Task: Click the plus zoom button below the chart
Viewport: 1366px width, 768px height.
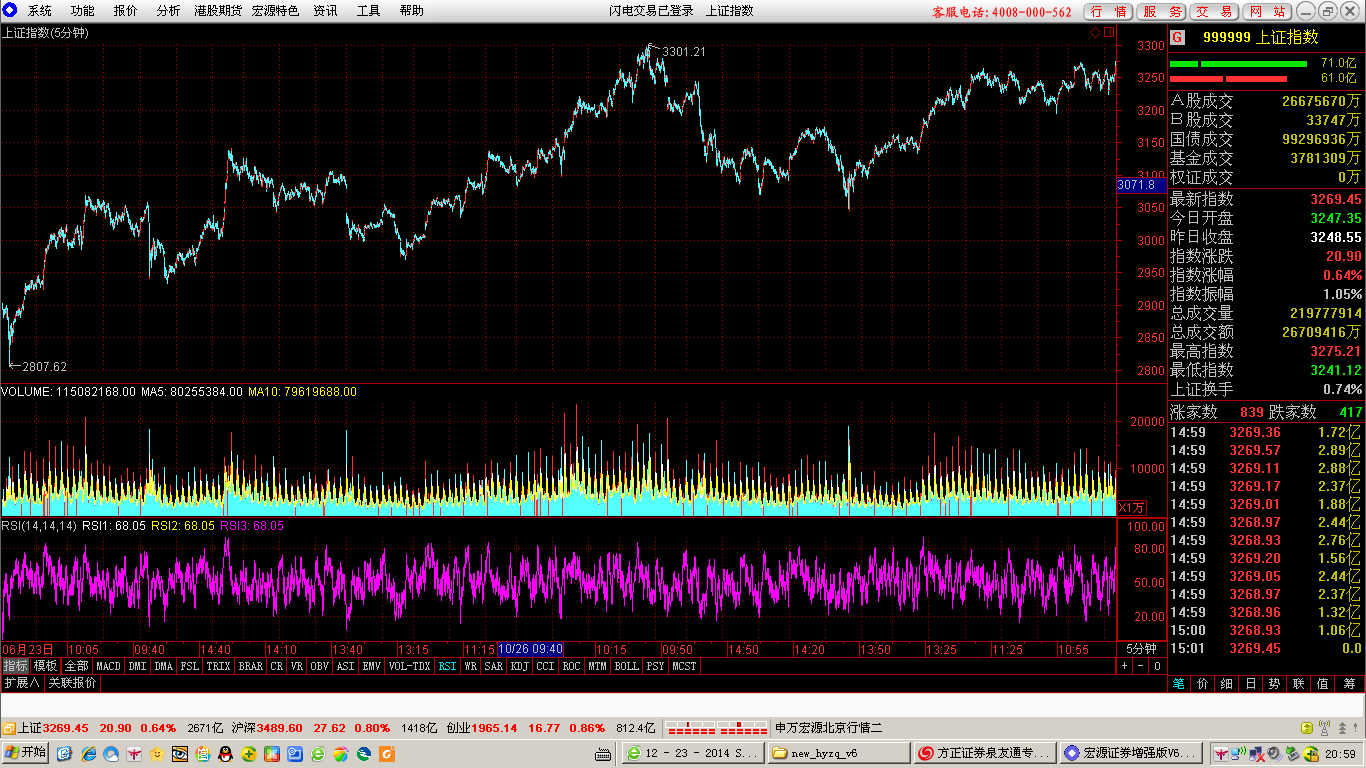Action: tap(1124, 666)
